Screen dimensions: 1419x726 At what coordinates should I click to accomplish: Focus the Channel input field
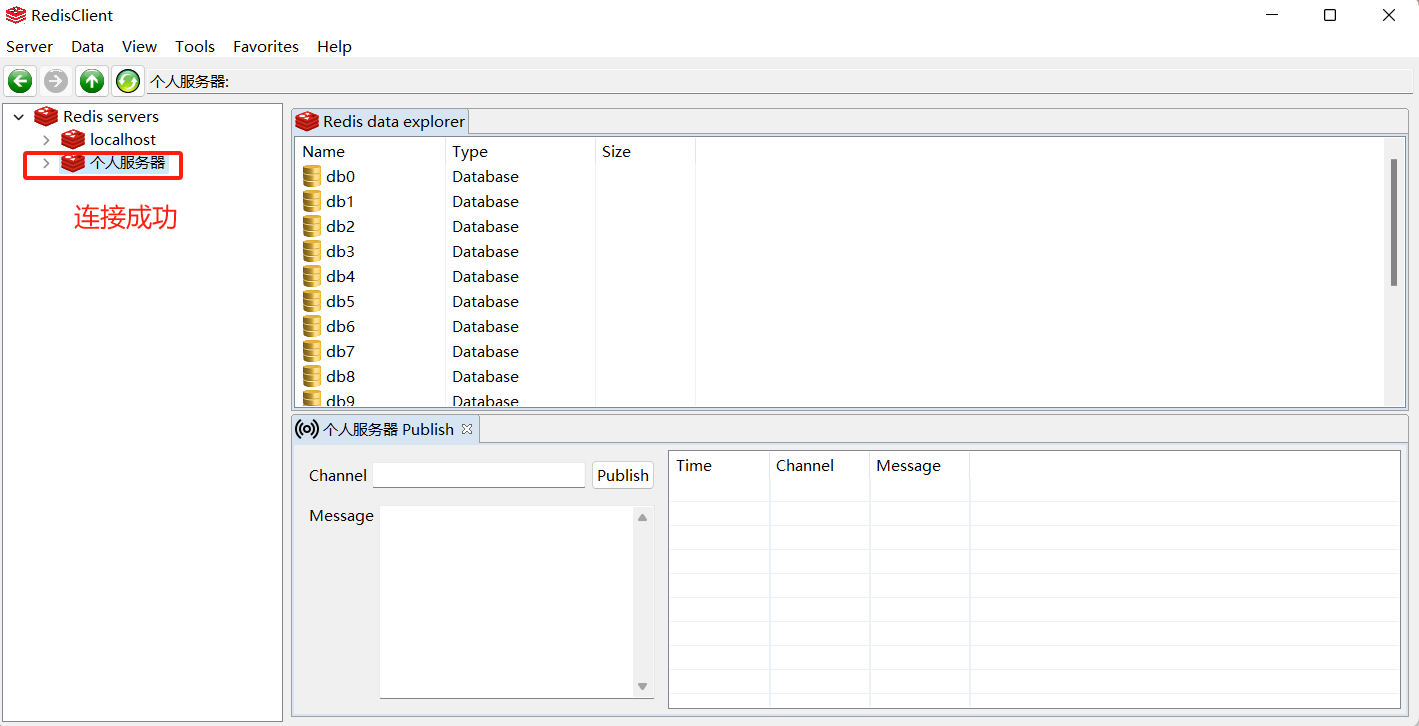[479, 475]
